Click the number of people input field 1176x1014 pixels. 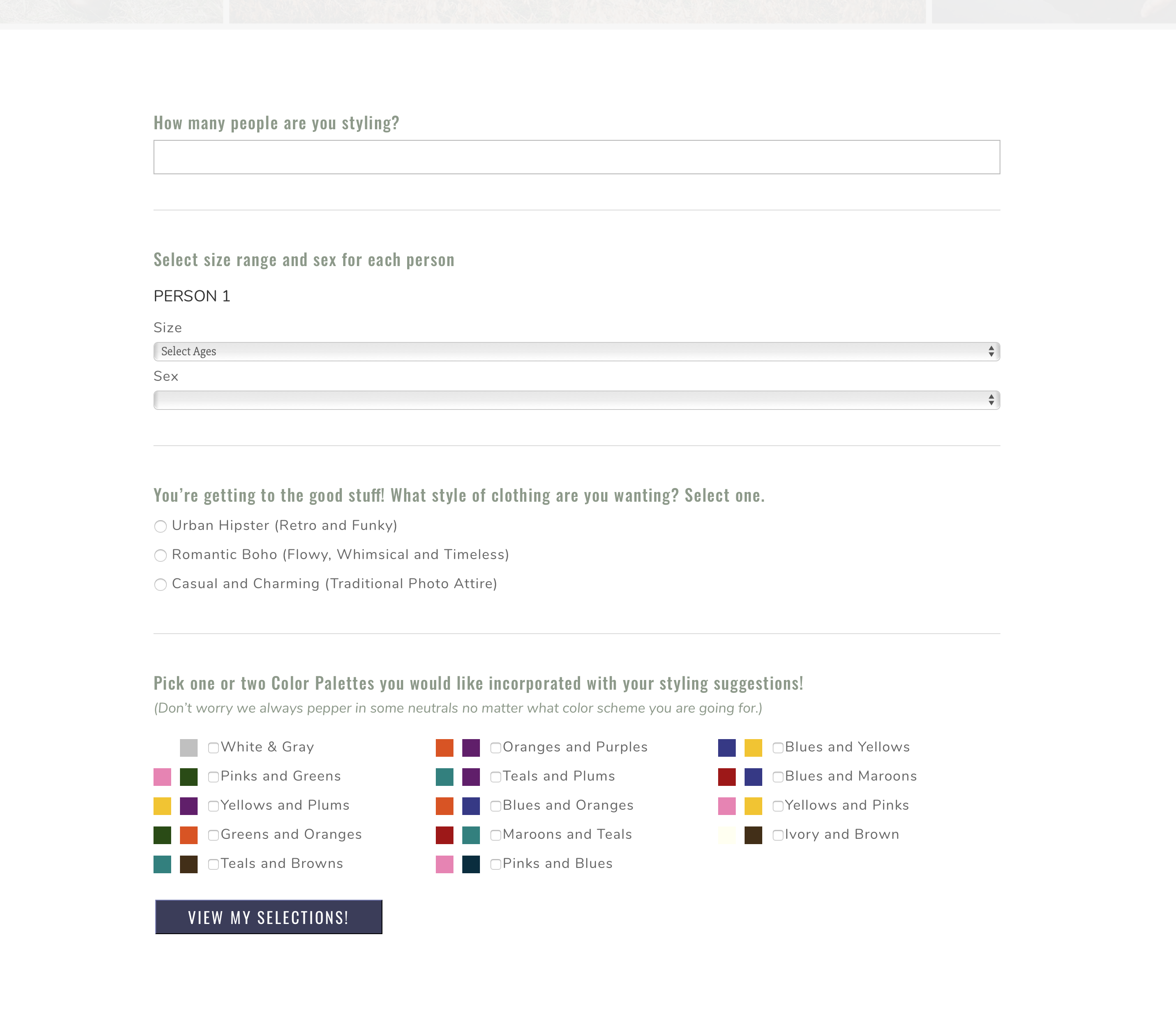[576, 157]
